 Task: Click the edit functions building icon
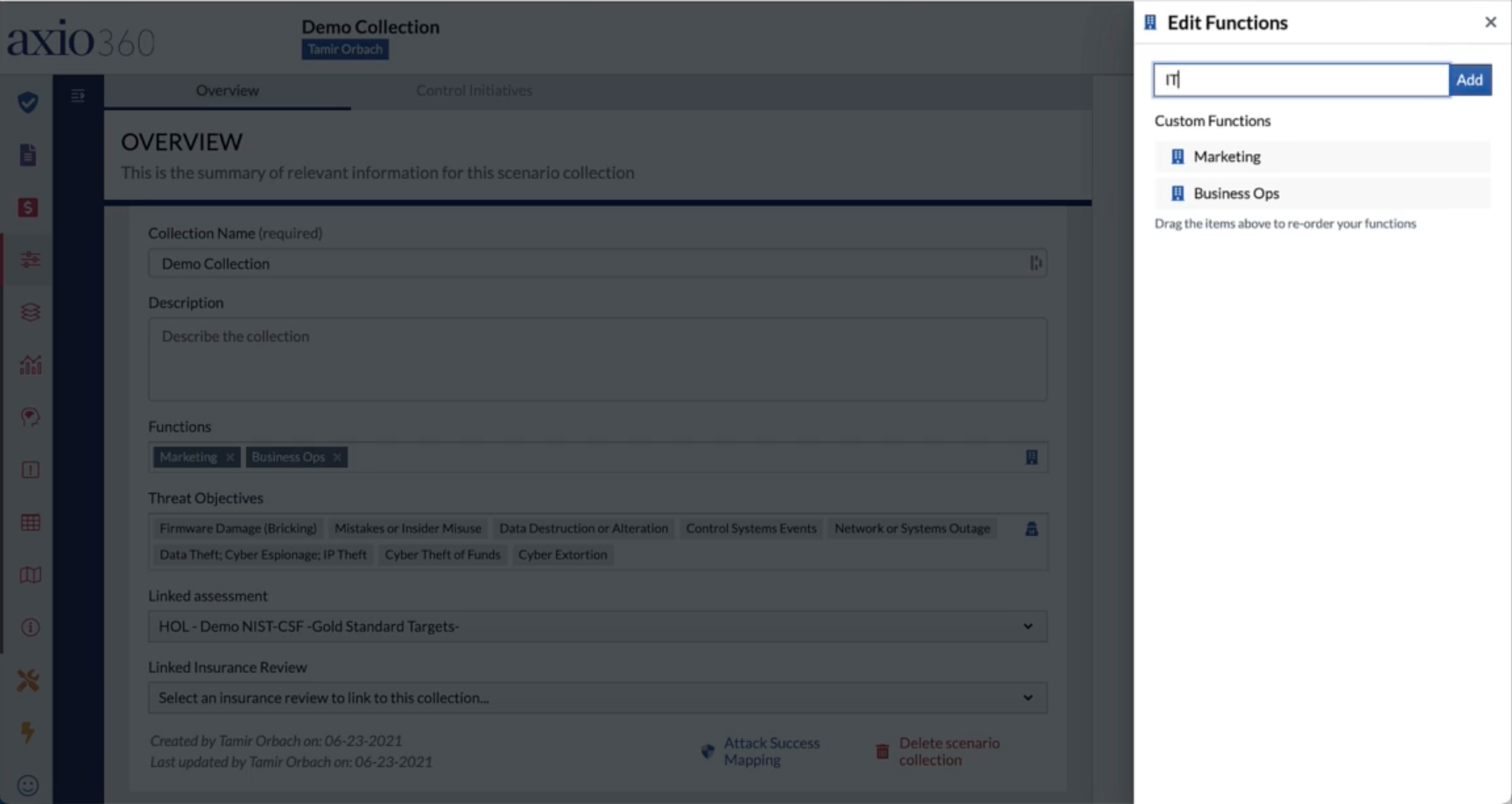[1031, 457]
